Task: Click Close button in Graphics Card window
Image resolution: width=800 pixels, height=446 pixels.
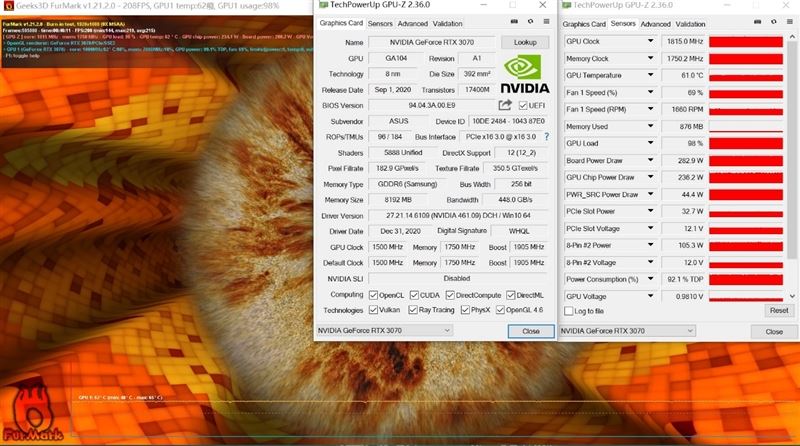Action: [531, 331]
